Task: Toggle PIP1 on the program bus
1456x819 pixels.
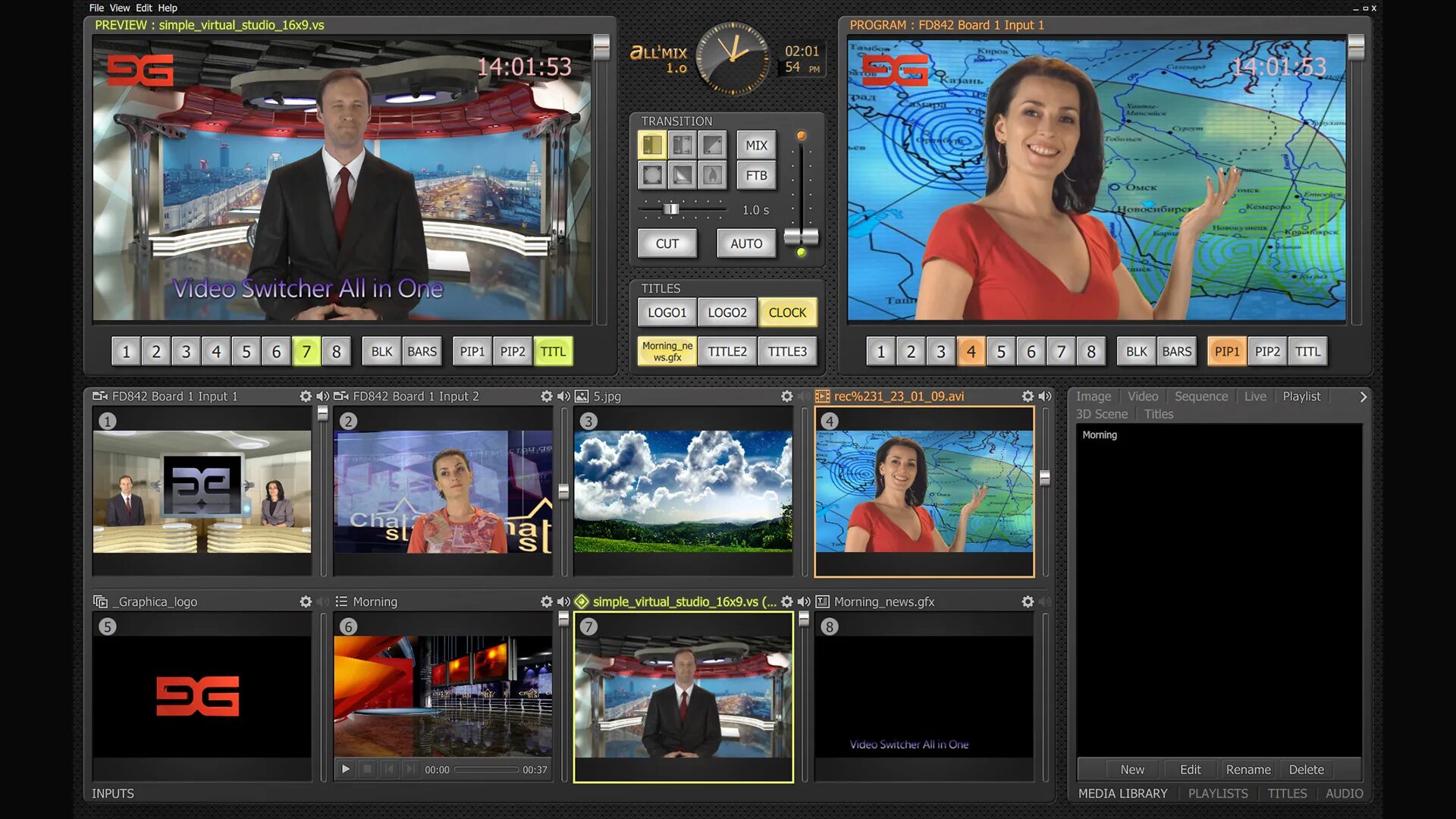Action: click(1226, 352)
